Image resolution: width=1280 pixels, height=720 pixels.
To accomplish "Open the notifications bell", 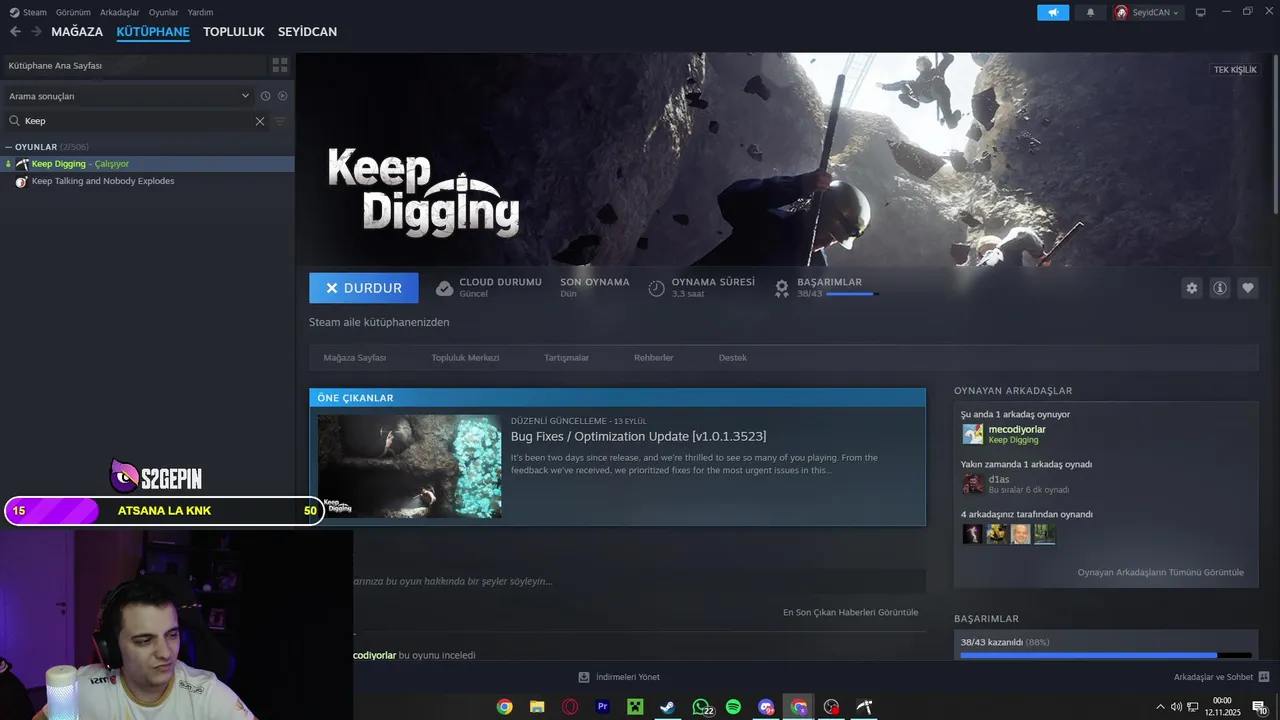I will pyautogui.click(x=1090, y=12).
